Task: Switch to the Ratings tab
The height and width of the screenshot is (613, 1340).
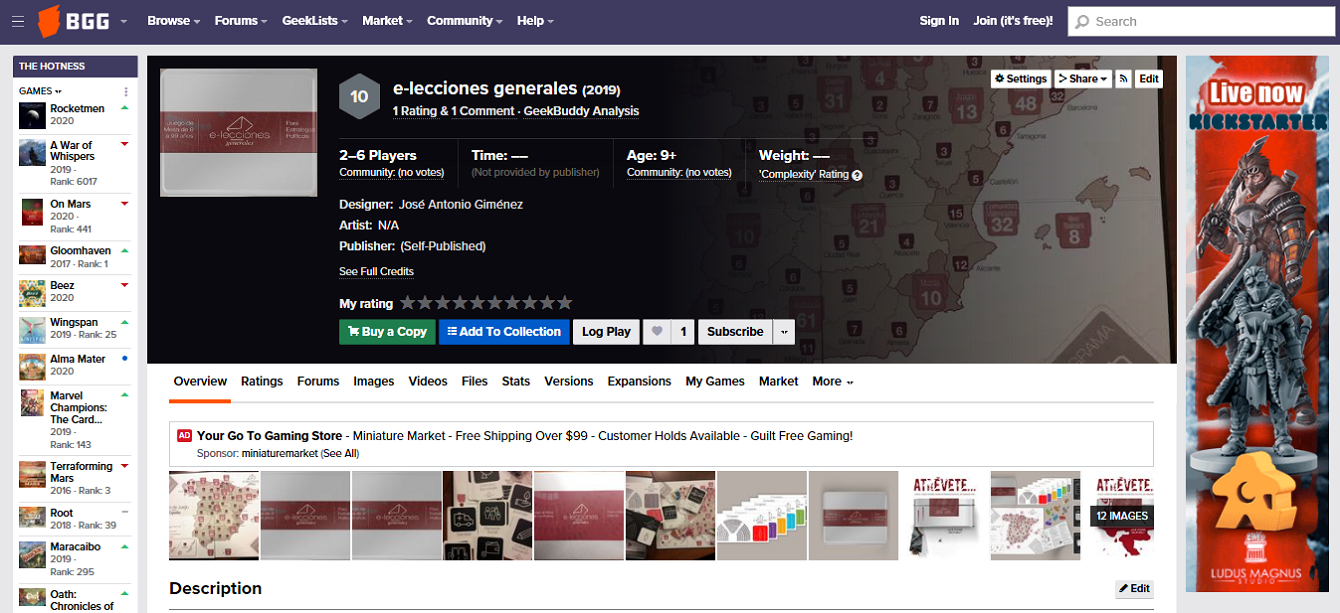Action: tap(262, 382)
